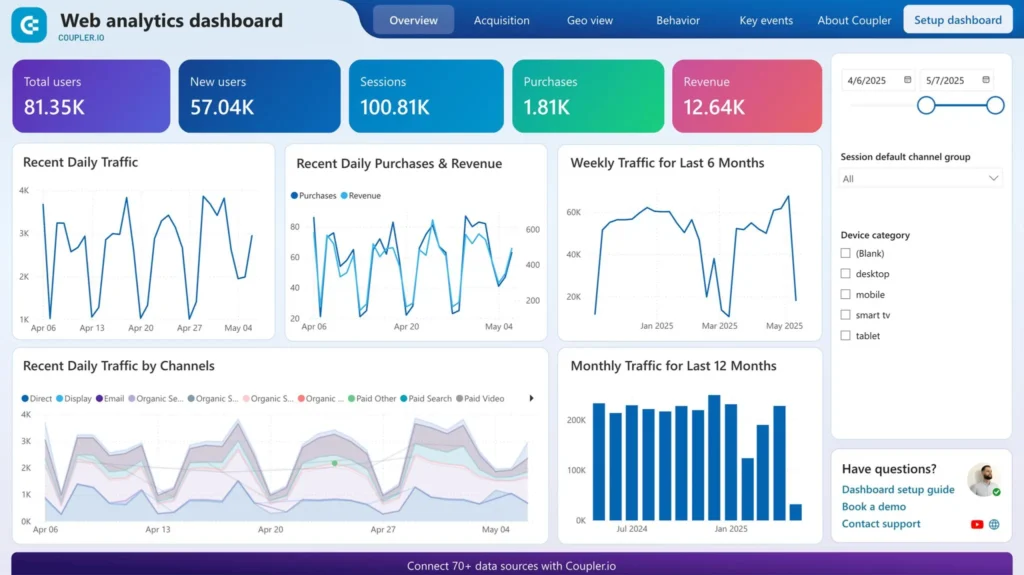The width and height of the screenshot is (1024, 575).
Task: Click the Recent Daily Traffic by Channels title
Action: pos(119,366)
